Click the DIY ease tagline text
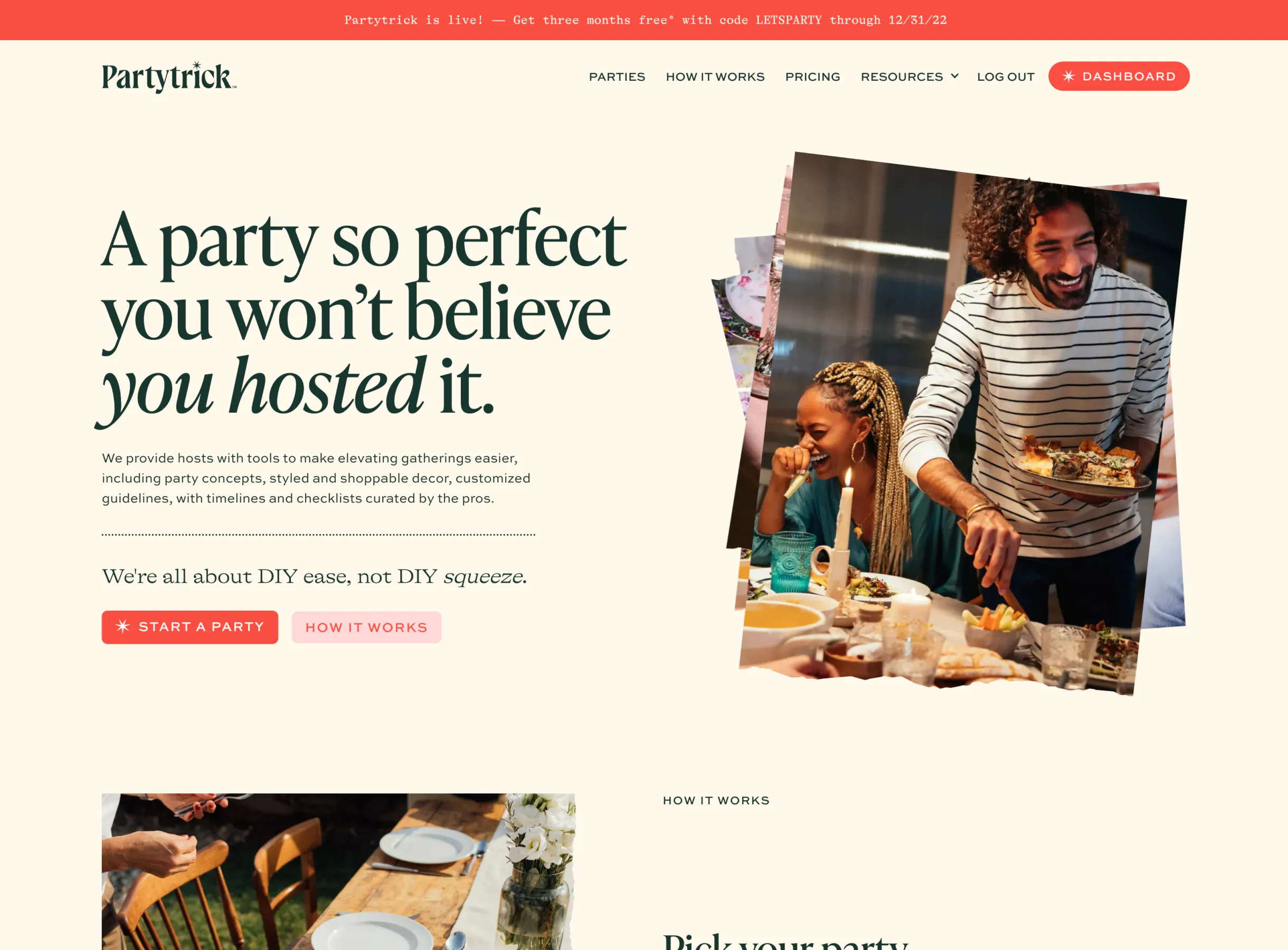1288x950 pixels. pyautogui.click(x=314, y=576)
